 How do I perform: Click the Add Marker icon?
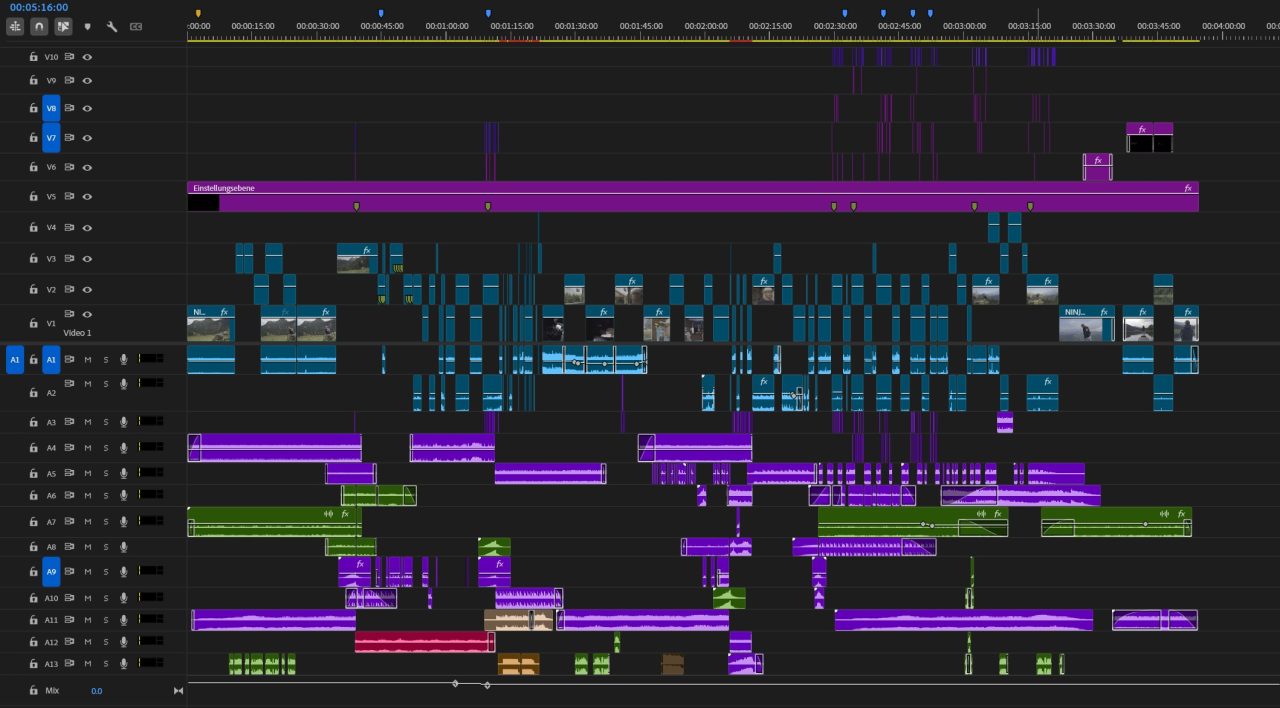87,27
